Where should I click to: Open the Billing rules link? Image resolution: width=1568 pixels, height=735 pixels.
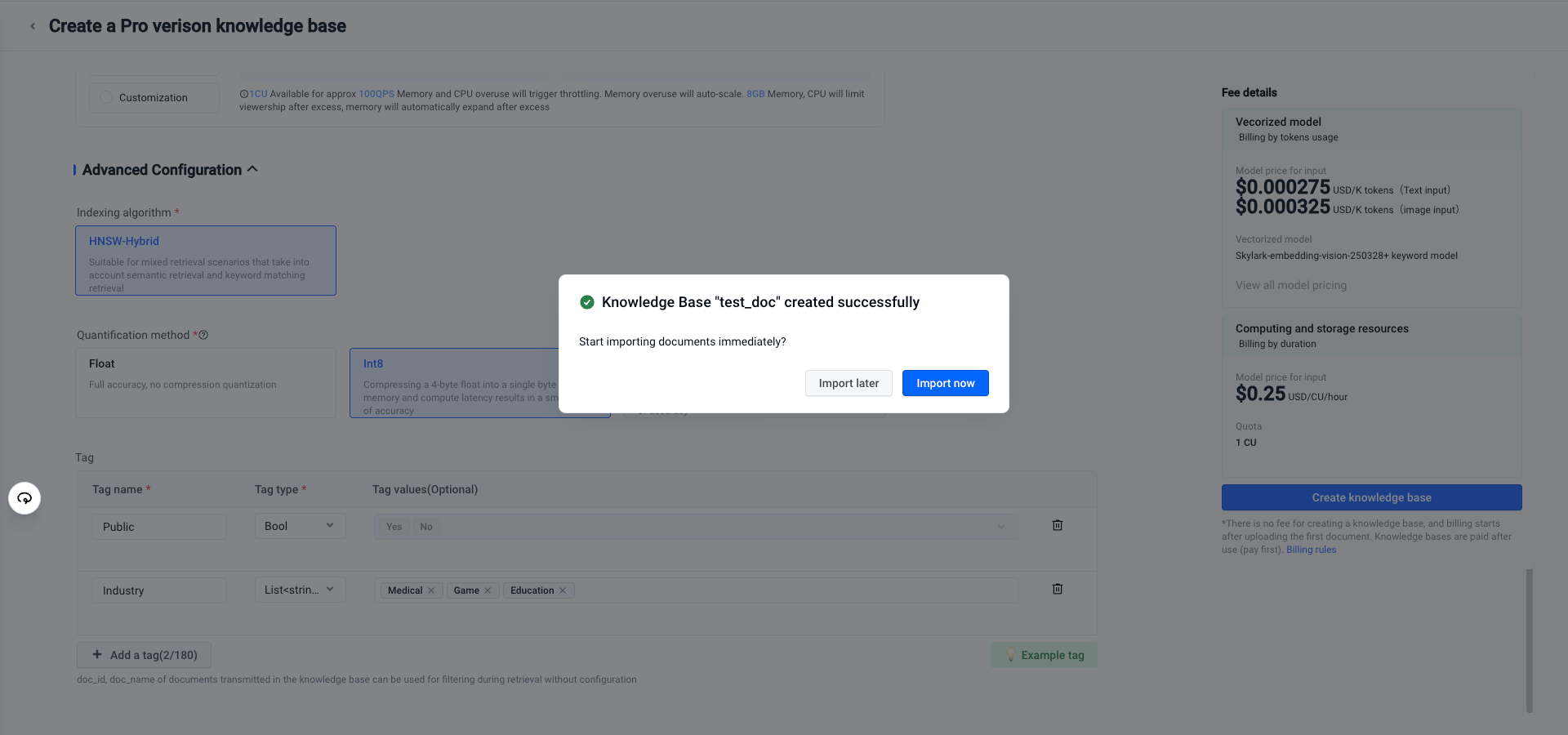click(1311, 550)
